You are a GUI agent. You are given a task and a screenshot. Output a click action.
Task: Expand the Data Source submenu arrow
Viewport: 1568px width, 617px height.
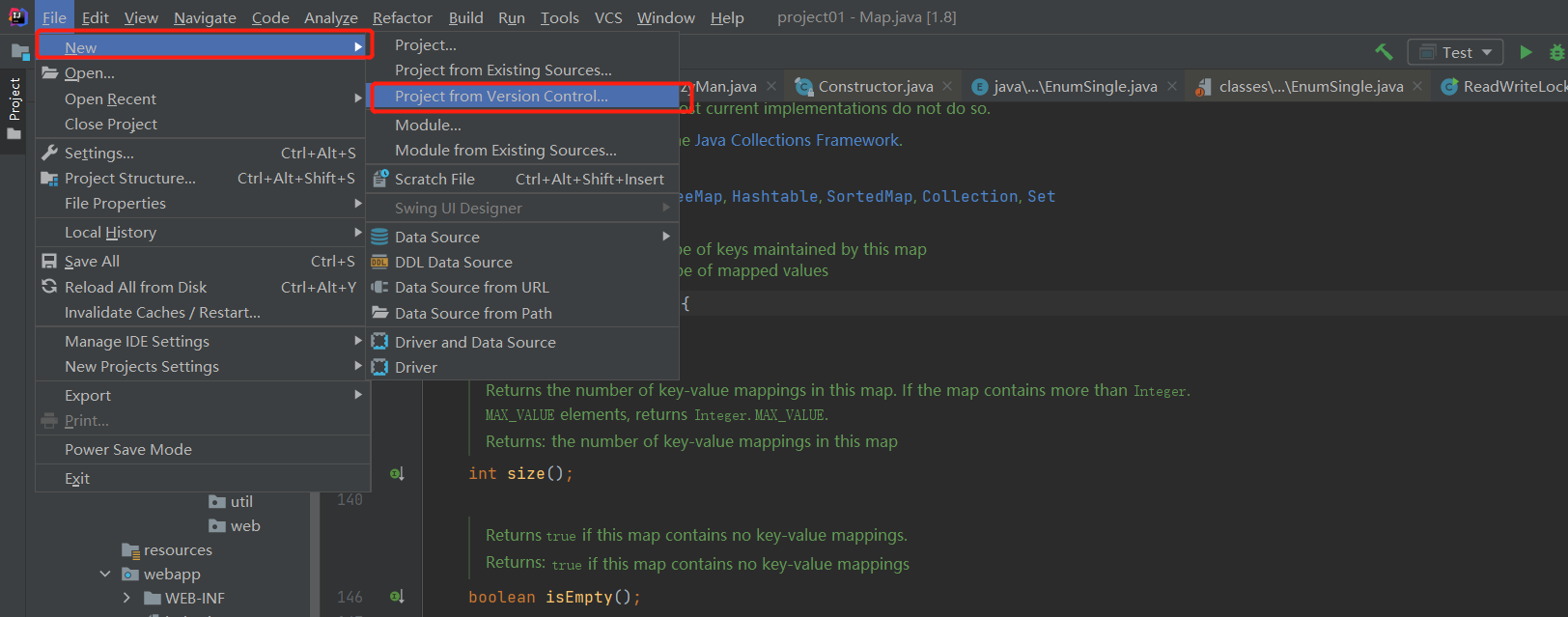click(x=666, y=237)
